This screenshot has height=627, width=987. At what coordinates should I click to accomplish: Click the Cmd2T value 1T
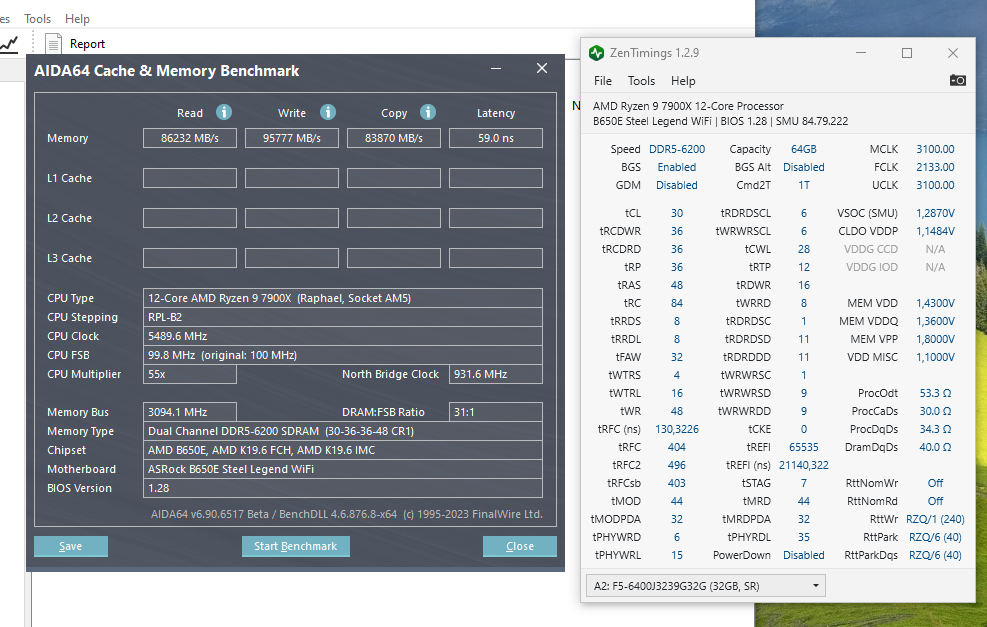[x=804, y=185]
